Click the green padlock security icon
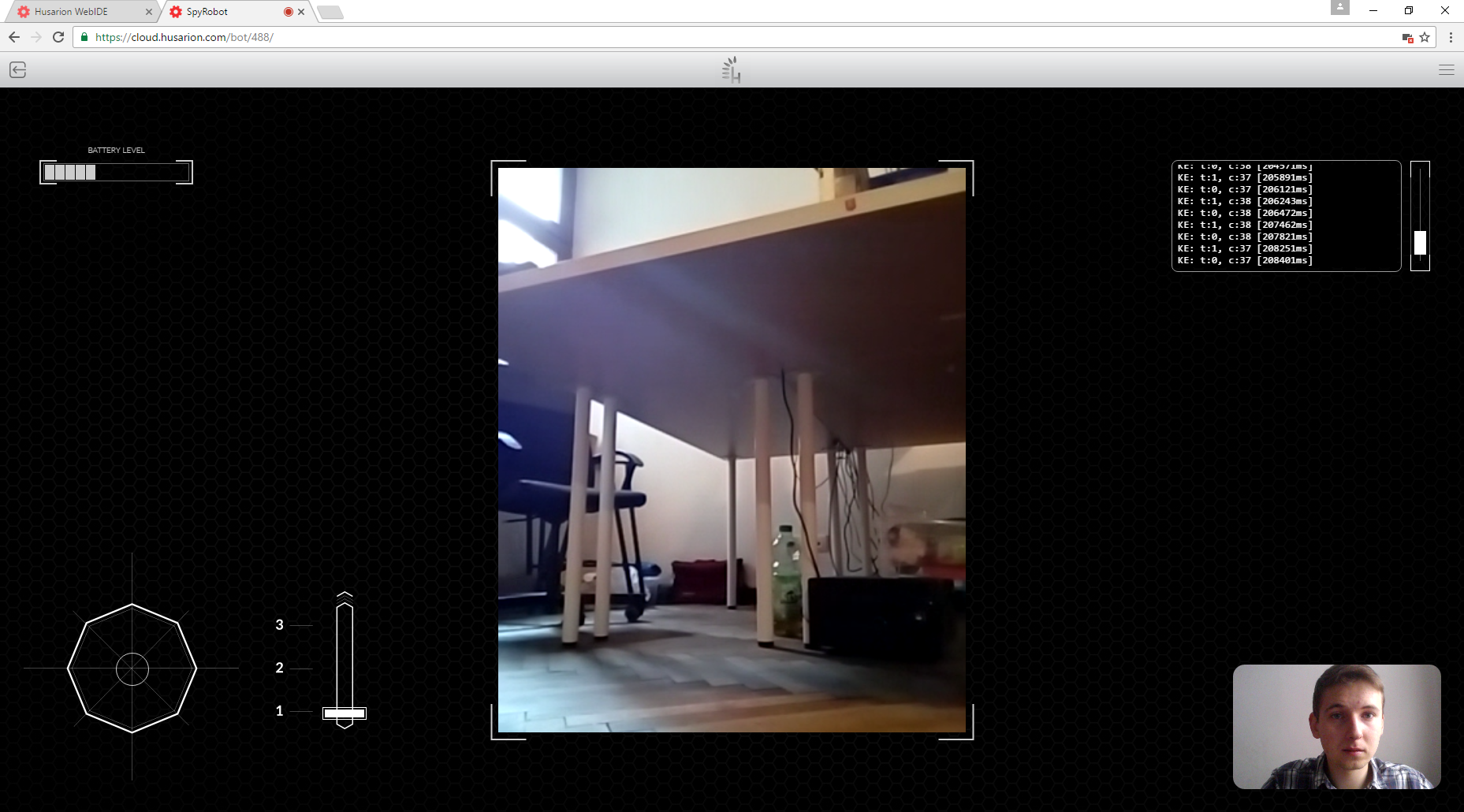The image size is (1464, 812). (83, 37)
